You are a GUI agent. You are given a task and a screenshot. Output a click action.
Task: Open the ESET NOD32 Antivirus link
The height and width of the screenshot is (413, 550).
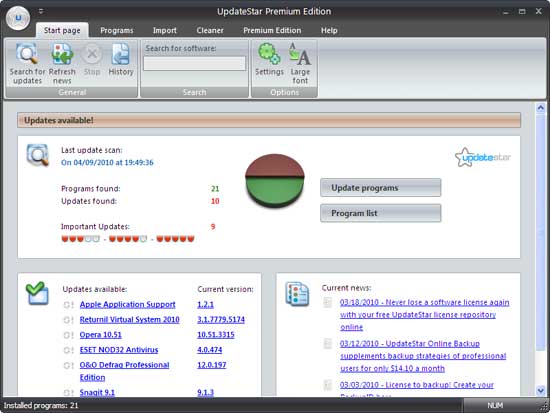(x=119, y=350)
